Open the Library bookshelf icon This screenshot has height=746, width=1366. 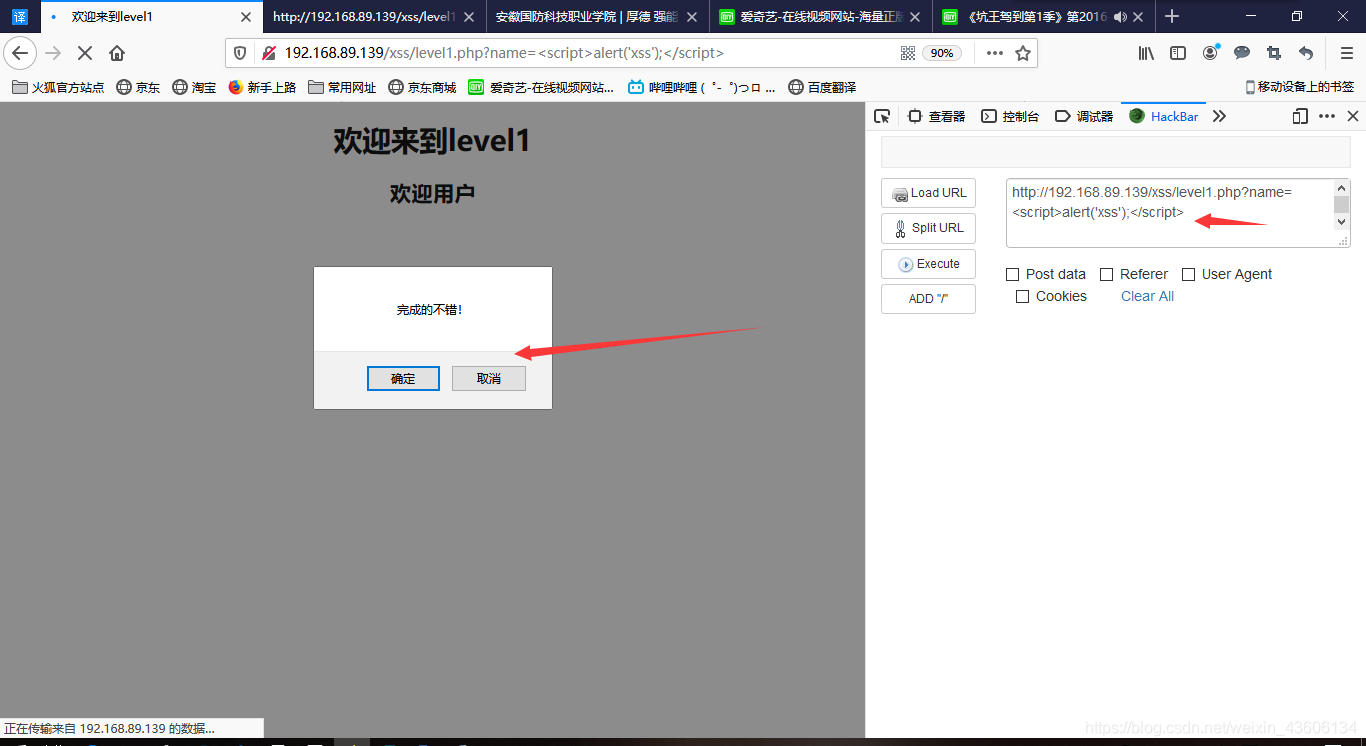click(1146, 53)
